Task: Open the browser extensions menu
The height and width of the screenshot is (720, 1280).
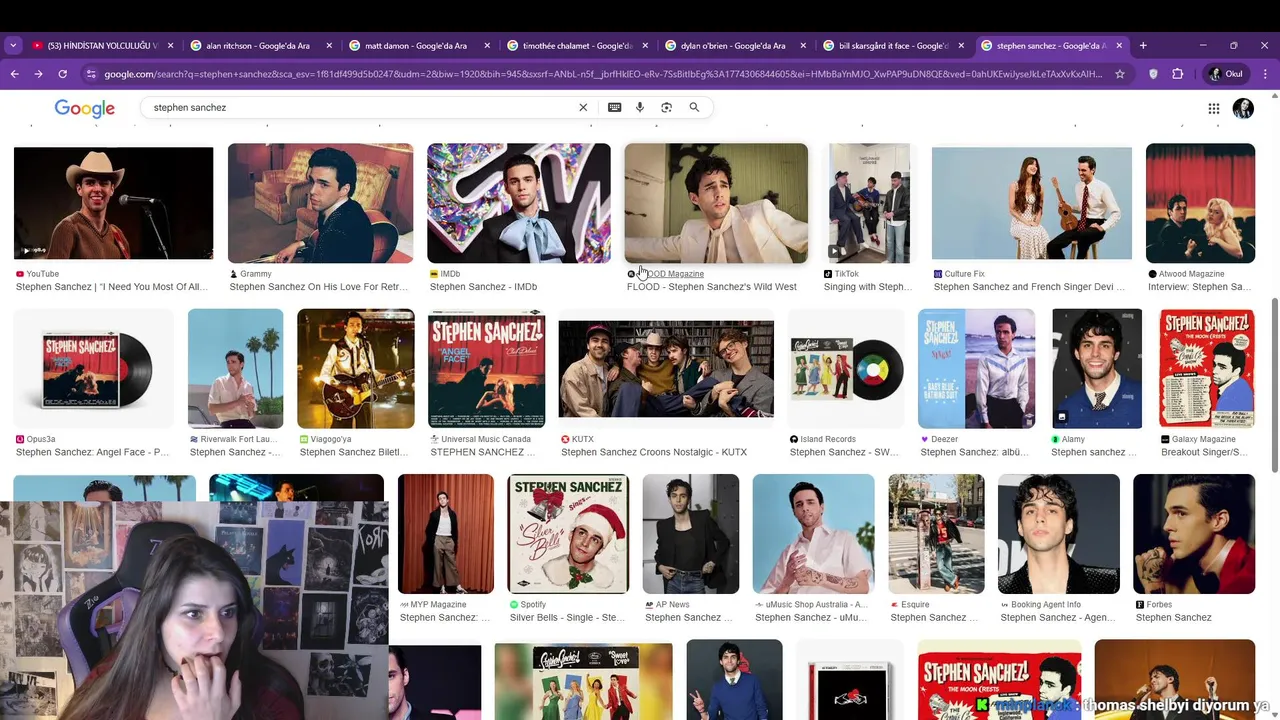Action: pyautogui.click(x=1178, y=74)
